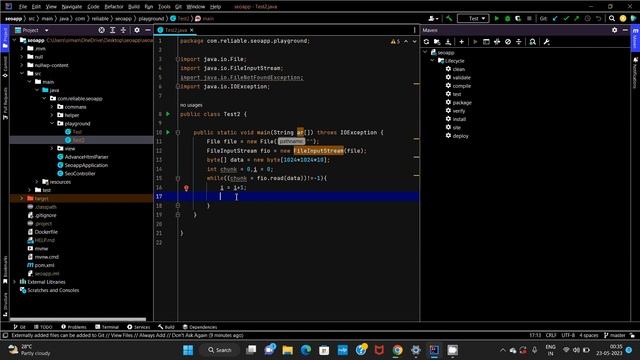Collapse the playground package
The image size is (640, 360).
[52, 123]
